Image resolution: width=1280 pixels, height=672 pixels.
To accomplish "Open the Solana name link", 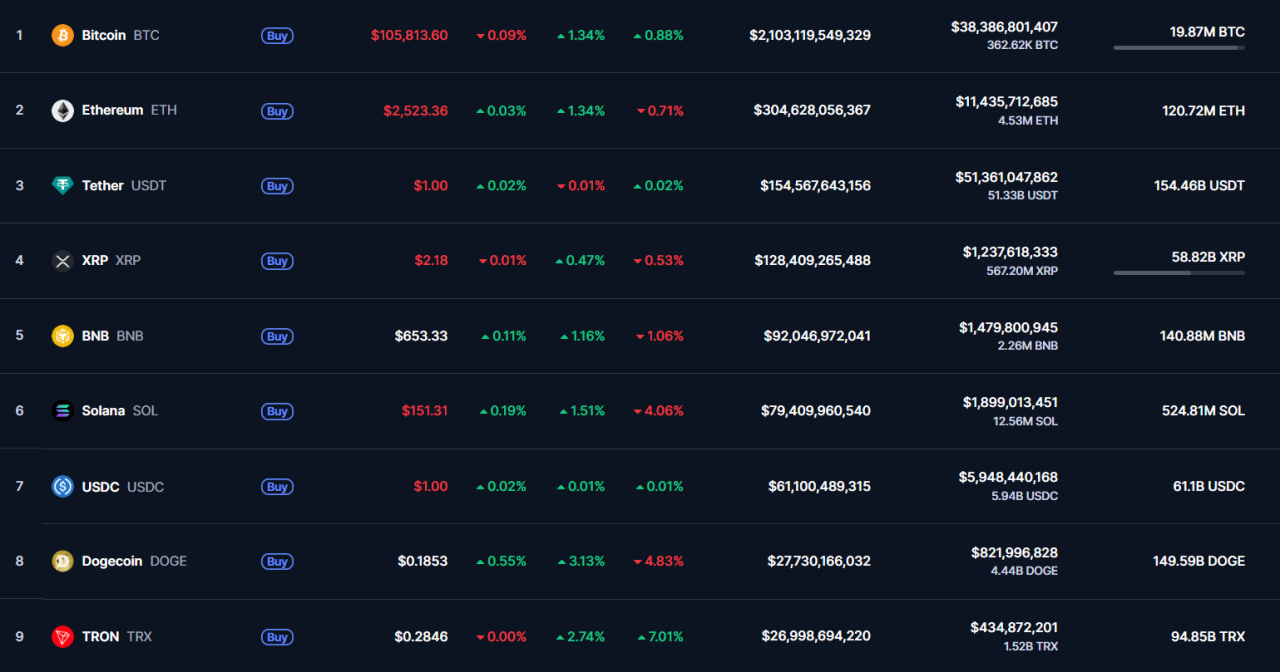I will (x=104, y=411).
